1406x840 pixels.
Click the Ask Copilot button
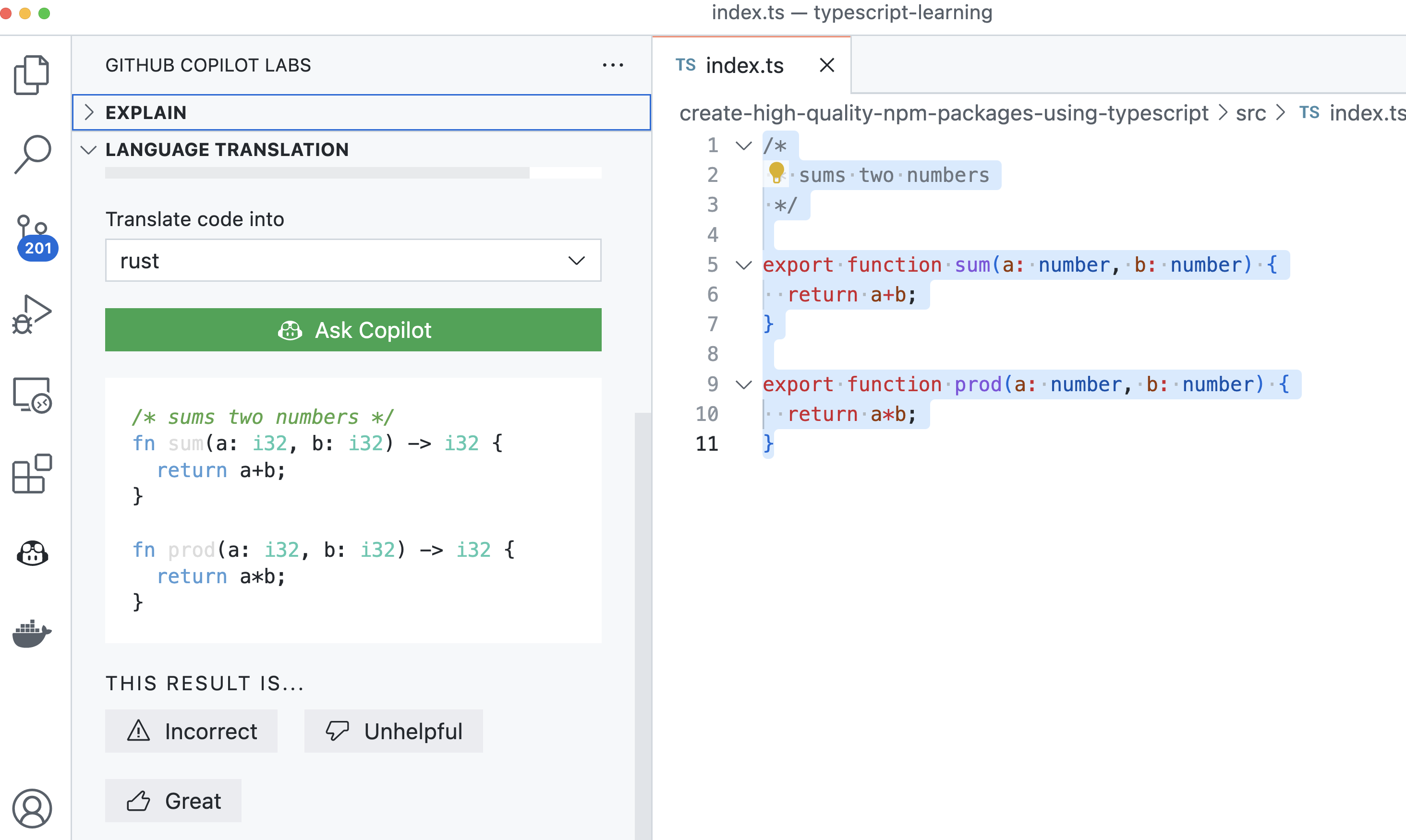point(353,330)
